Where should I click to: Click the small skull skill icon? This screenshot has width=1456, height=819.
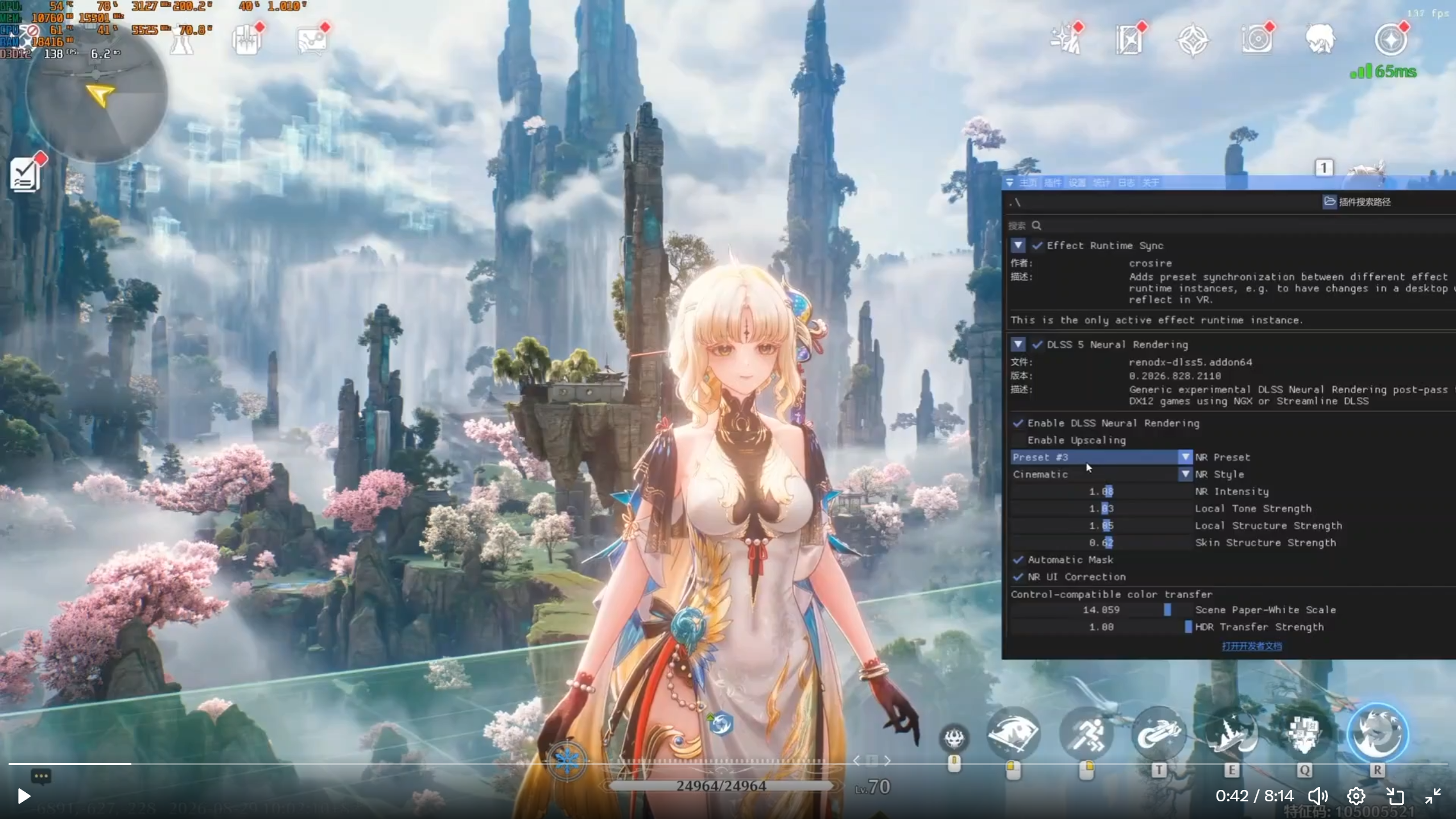(954, 739)
